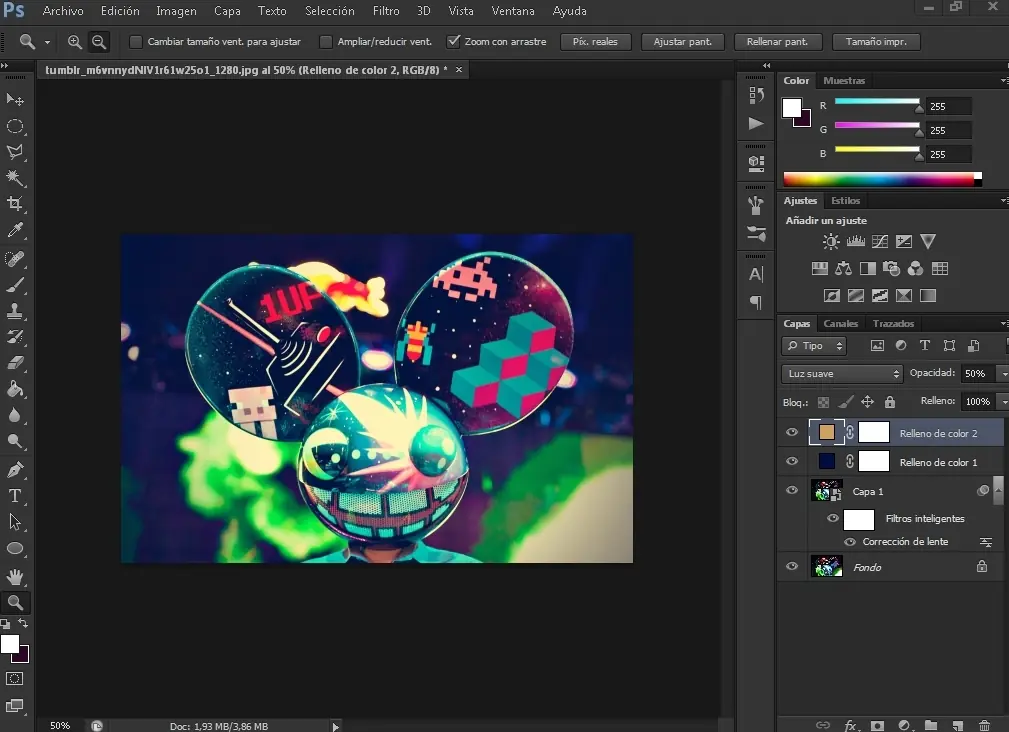Select the Crop tool
Viewport: 1009px width, 732px height.
(x=15, y=204)
